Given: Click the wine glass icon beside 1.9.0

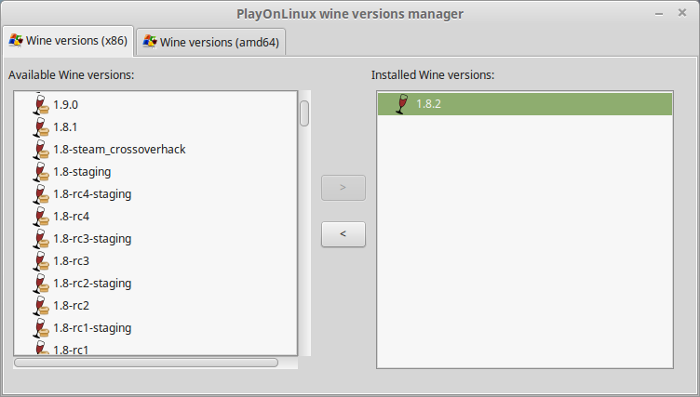Looking at the screenshot, I should coord(41,104).
